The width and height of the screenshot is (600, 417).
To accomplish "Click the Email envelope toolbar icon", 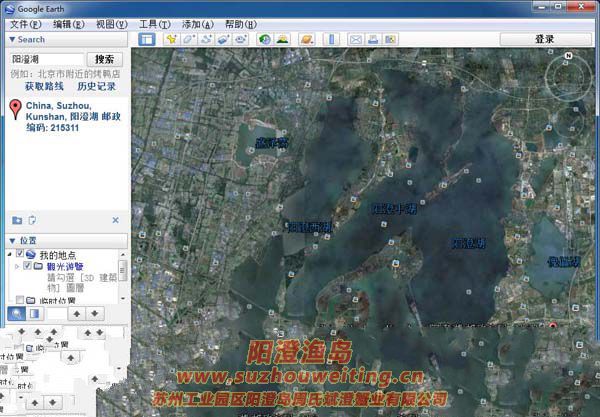I will pyautogui.click(x=355, y=39).
